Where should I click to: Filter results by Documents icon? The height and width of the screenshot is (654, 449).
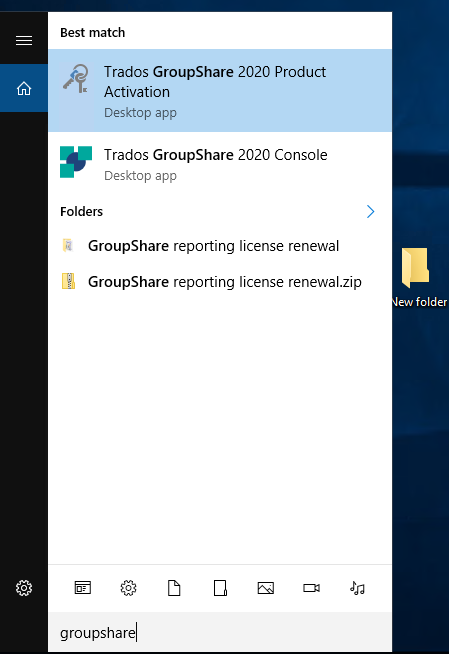(x=174, y=588)
